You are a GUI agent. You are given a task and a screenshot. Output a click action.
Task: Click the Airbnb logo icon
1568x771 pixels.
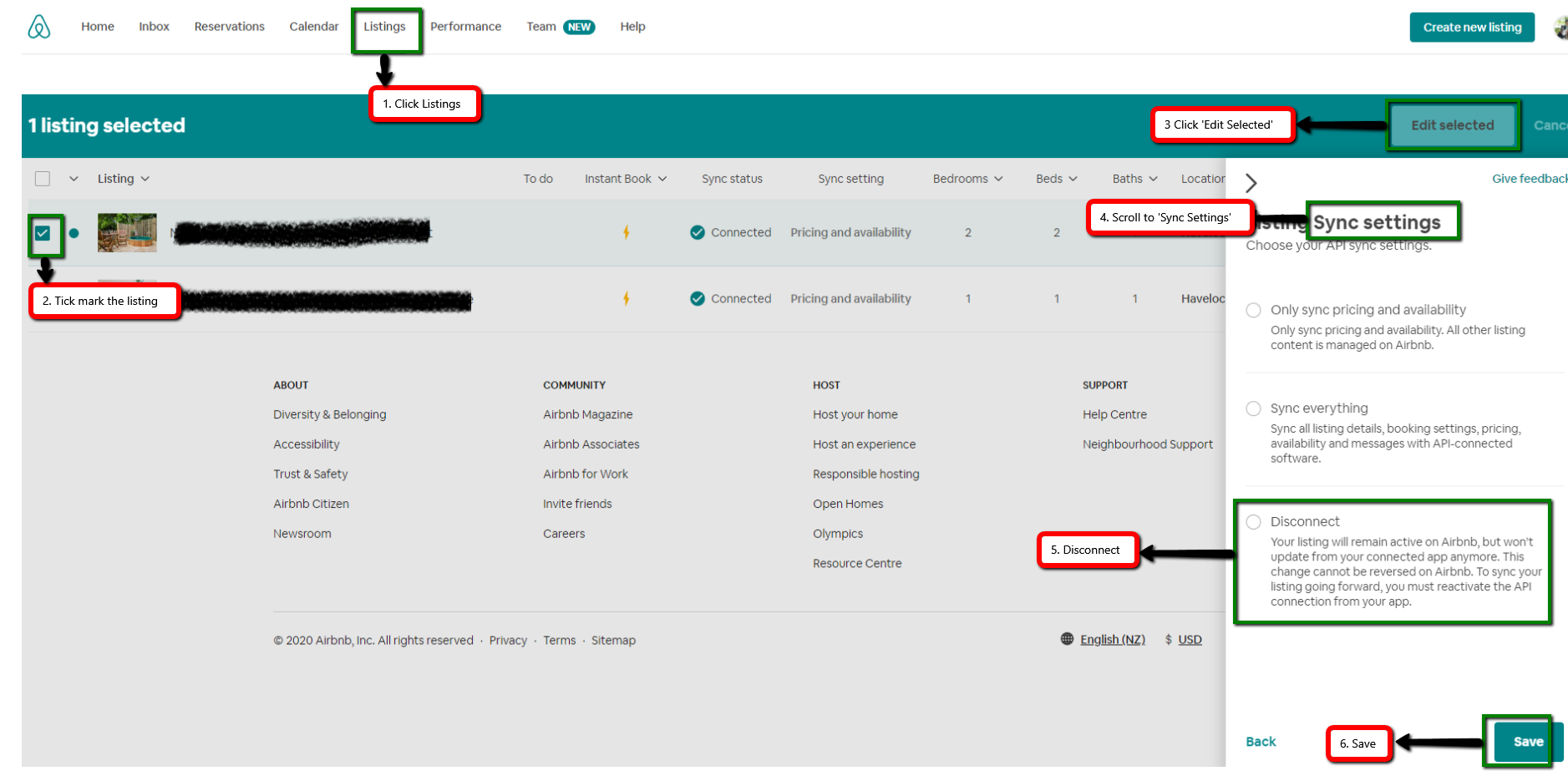tap(39, 27)
